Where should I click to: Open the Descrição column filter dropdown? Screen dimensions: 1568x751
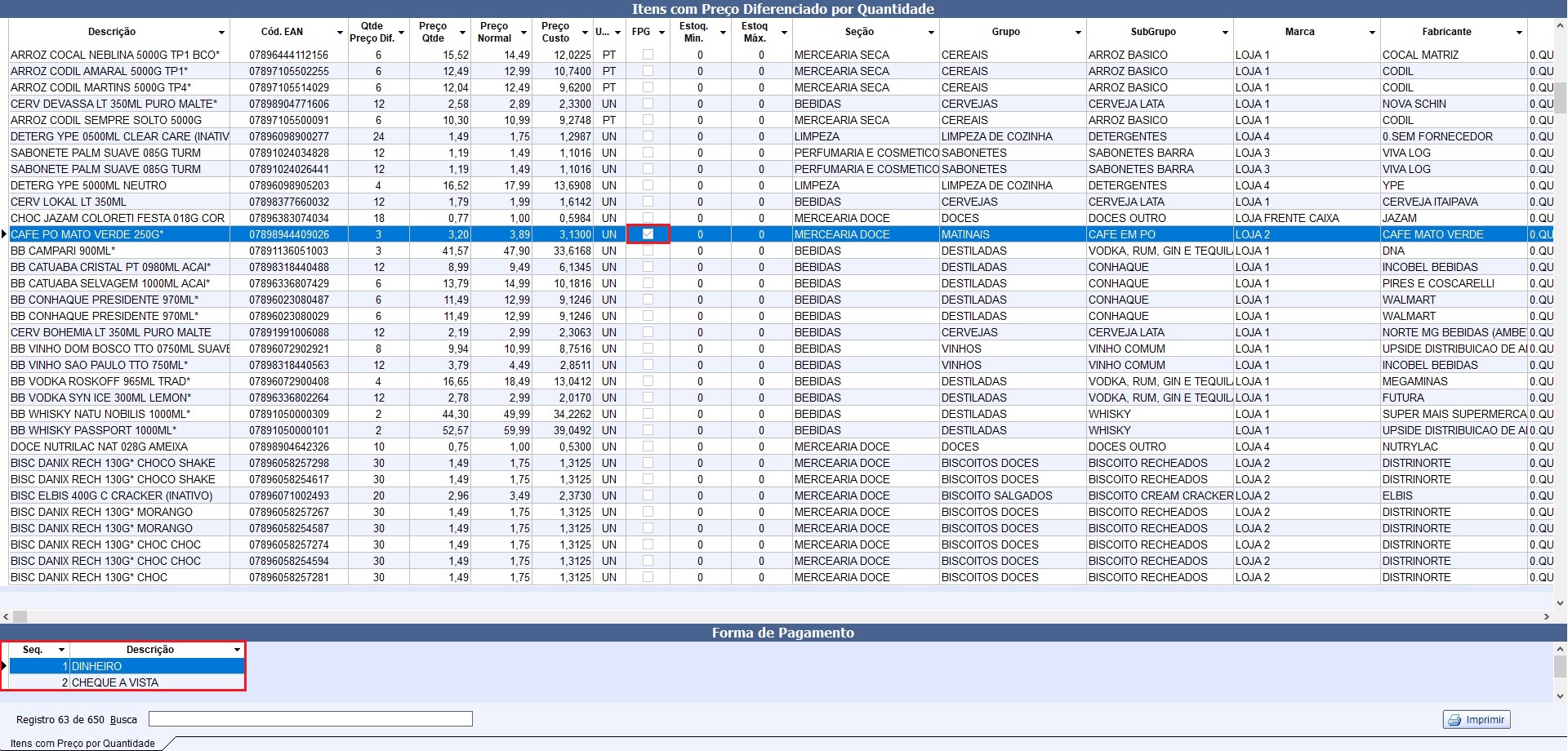[221, 33]
